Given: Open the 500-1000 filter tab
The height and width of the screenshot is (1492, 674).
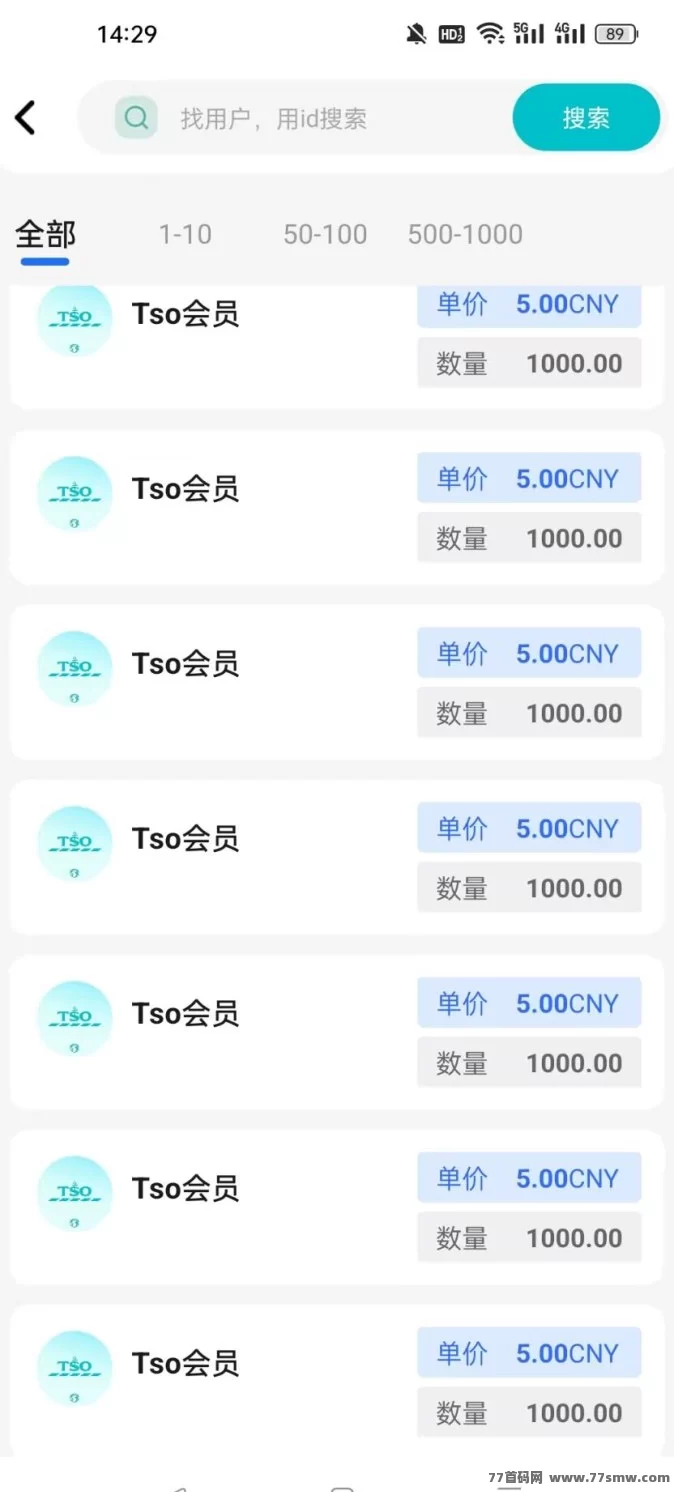Looking at the screenshot, I should (x=464, y=234).
